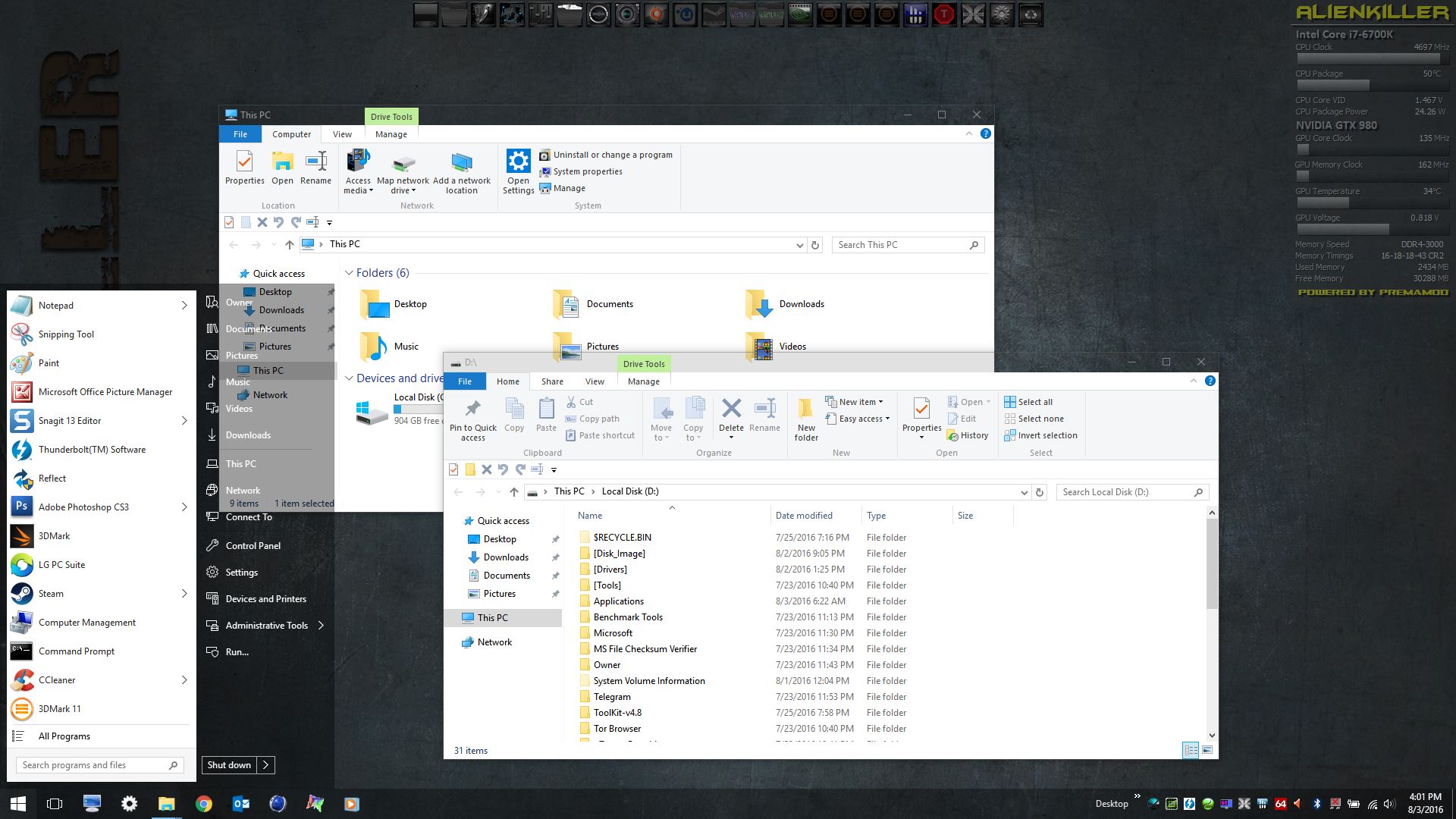Open Steam from start menu list
Image resolution: width=1456 pixels, height=819 pixels.
[x=101, y=594]
